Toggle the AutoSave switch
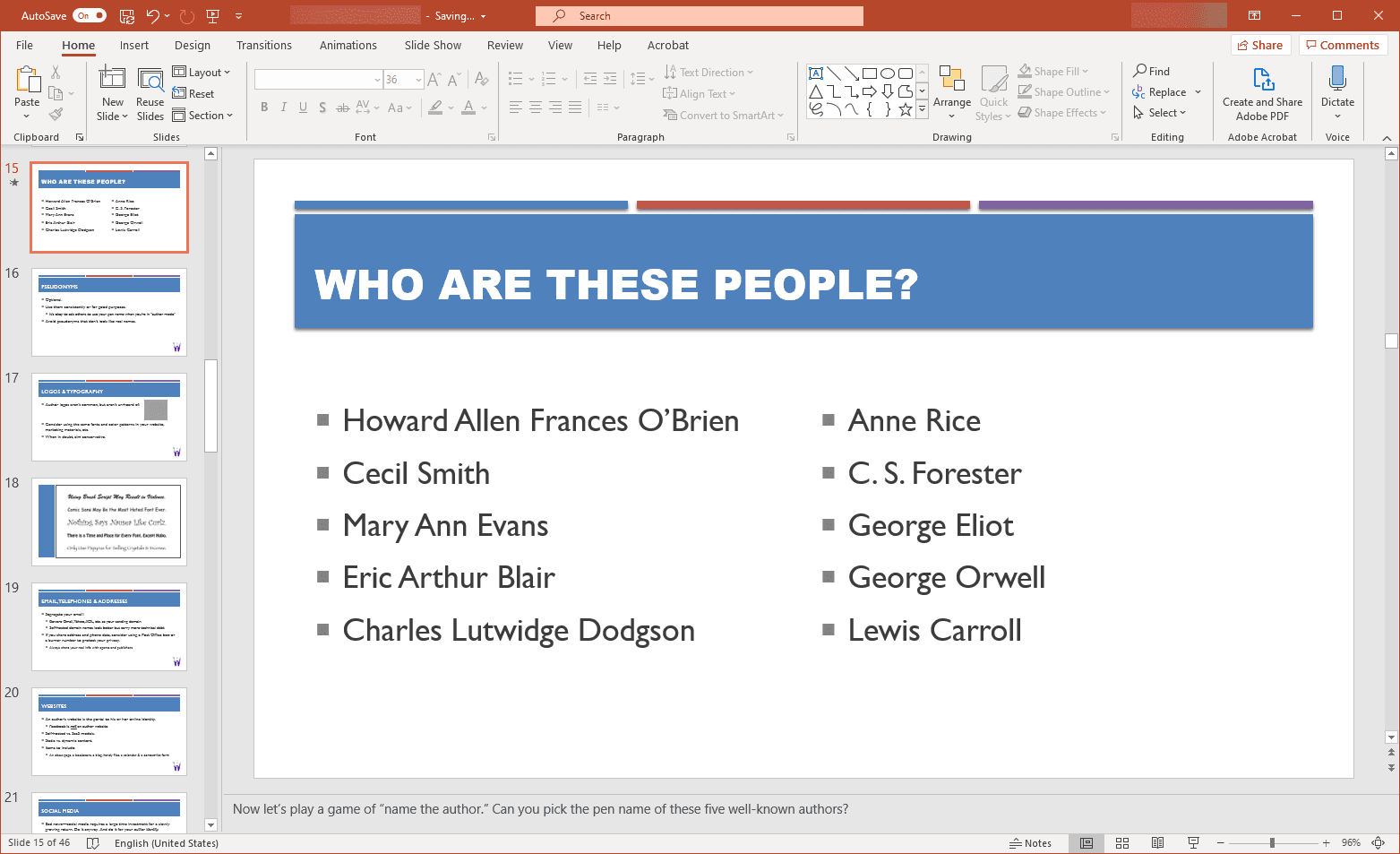This screenshot has height=854, width=1400. click(89, 15)
